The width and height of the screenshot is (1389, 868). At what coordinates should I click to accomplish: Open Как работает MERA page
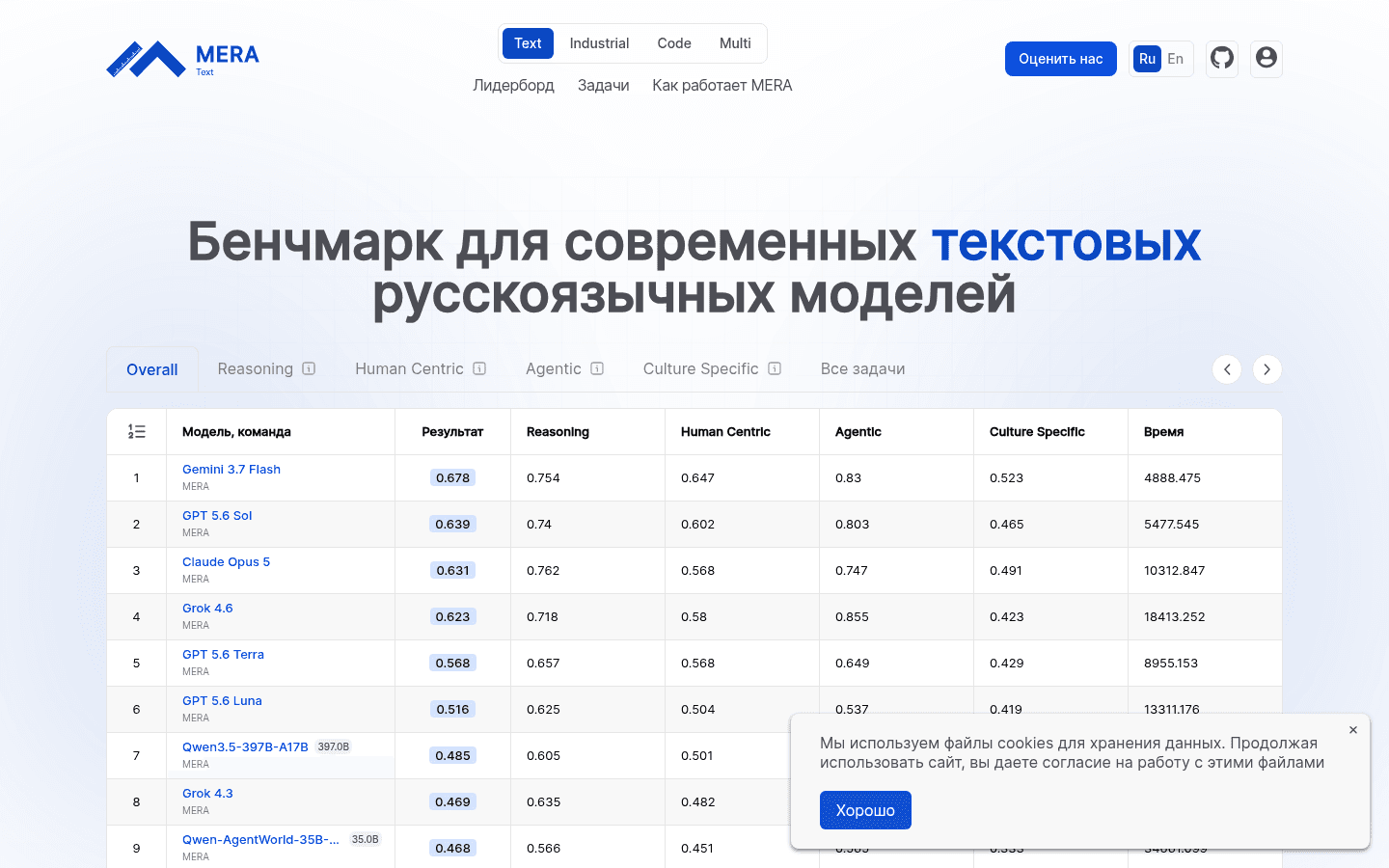click(722, 85)
